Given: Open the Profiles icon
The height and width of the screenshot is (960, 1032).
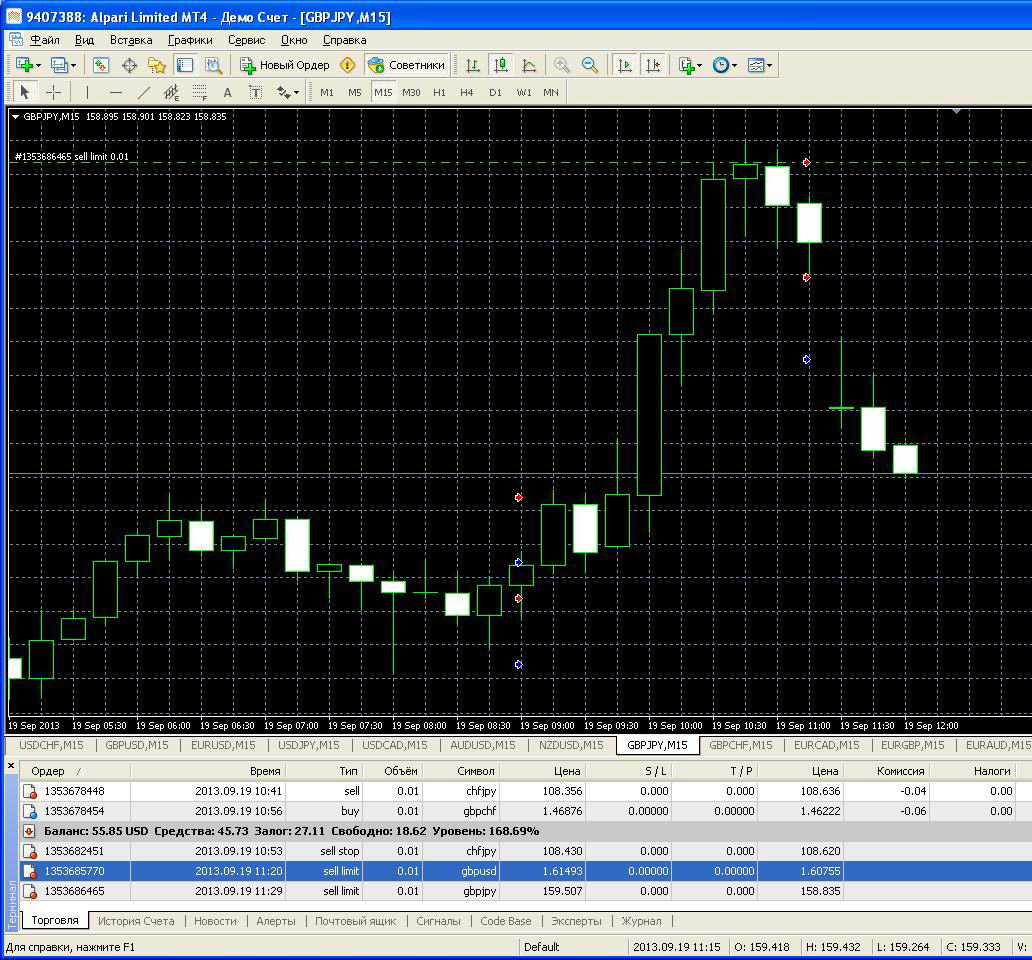Looking at the screenshot, I should [60, 65].
